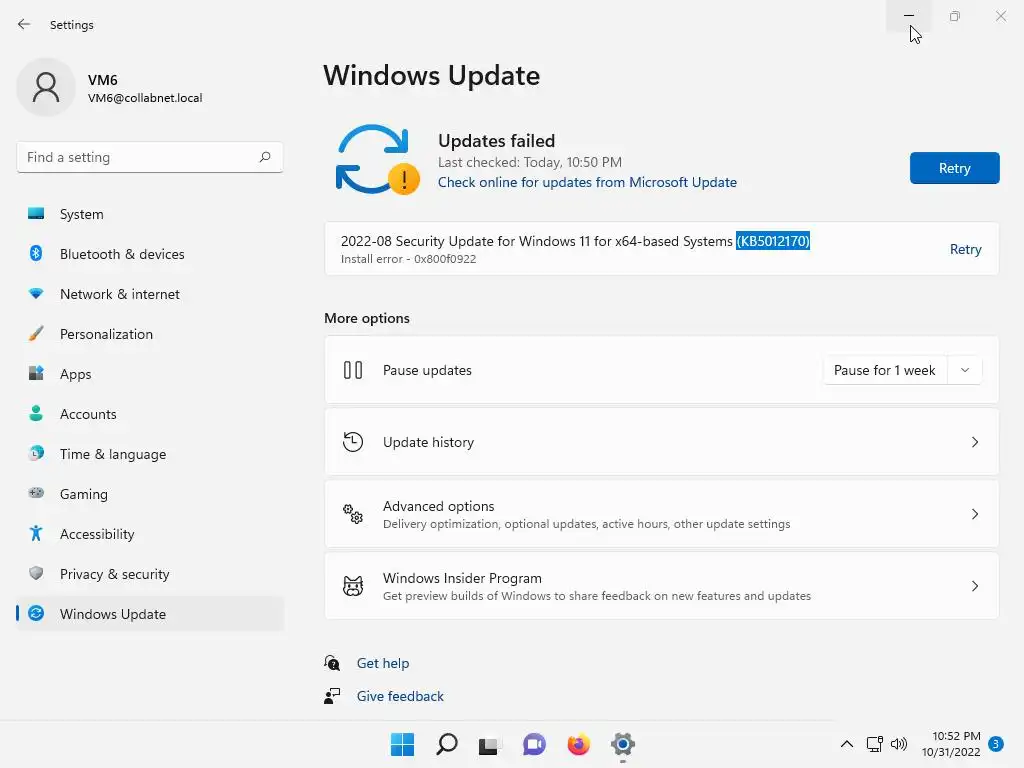The image size is (1024, 768).
Task: Click the Settings back arrow icon
Action: tap(24, 24)
